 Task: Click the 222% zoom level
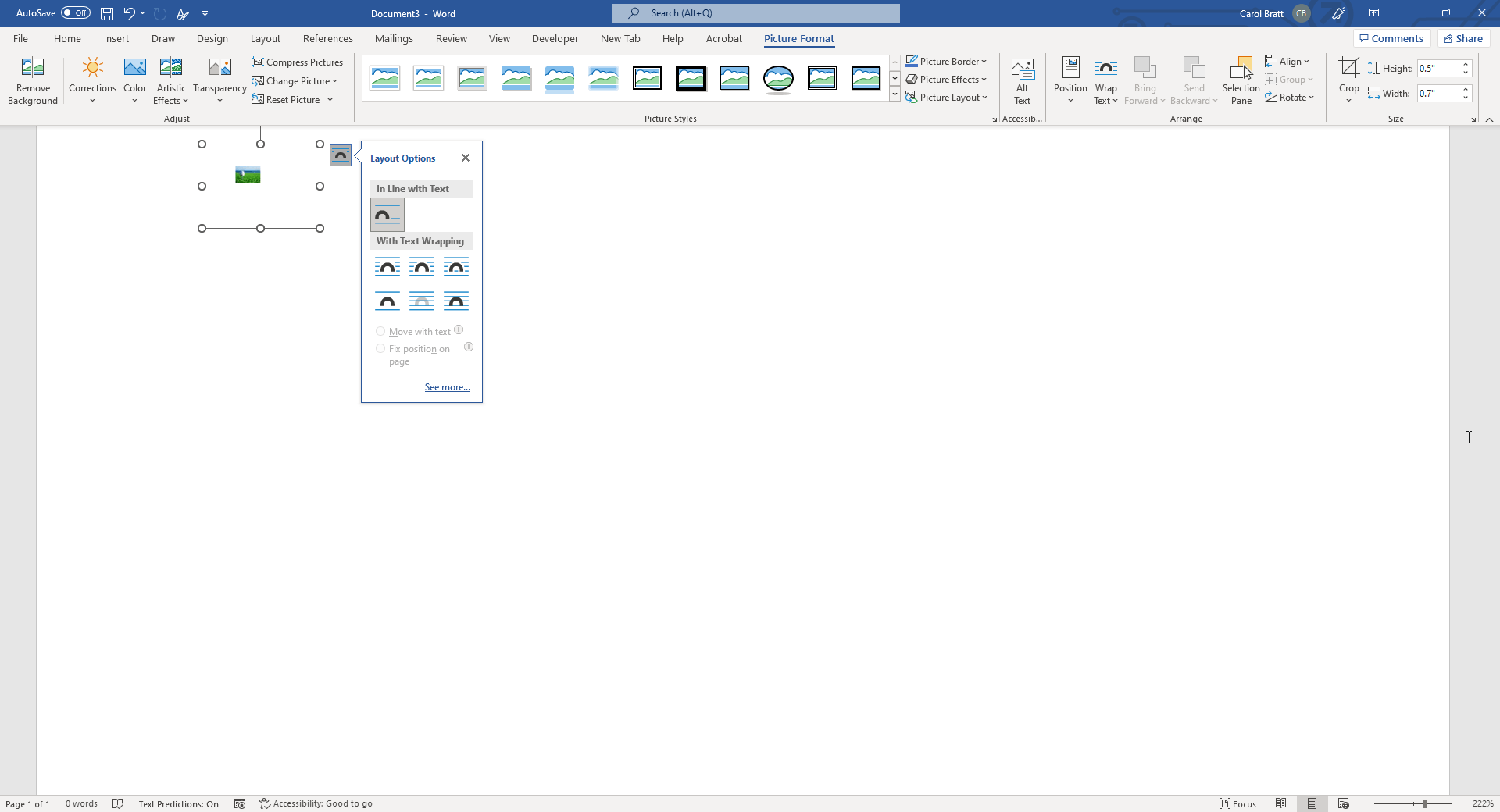pos(1483,803)
